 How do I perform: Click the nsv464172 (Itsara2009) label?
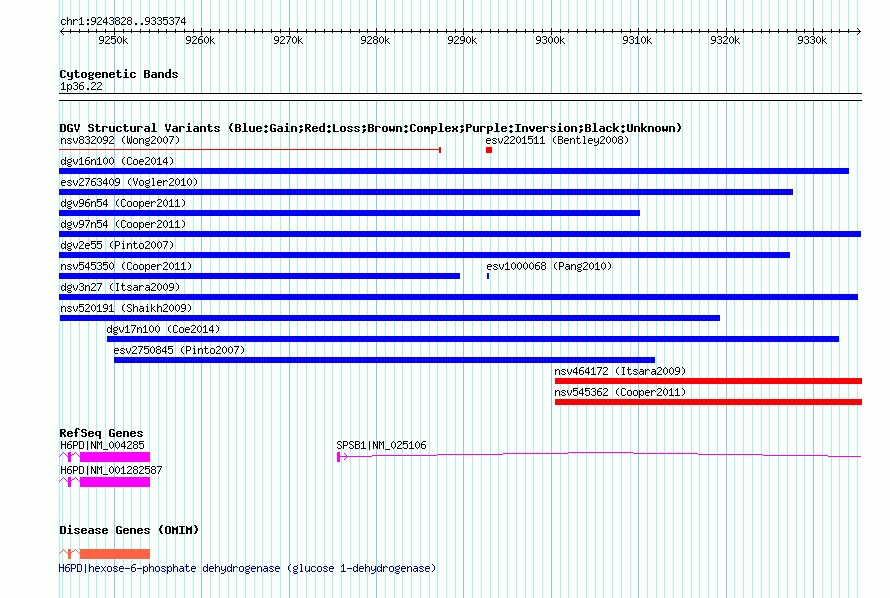(620, 371)
